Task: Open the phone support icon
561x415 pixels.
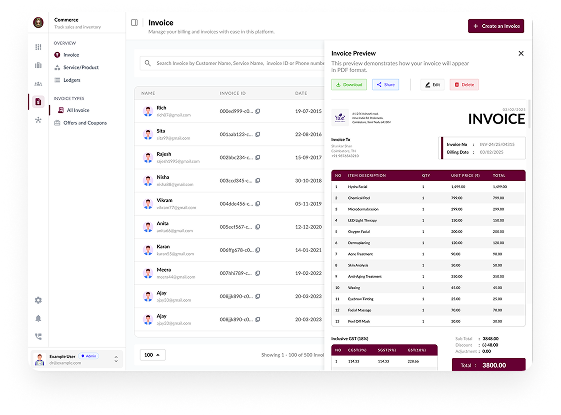Action: (x=38, y=336)
